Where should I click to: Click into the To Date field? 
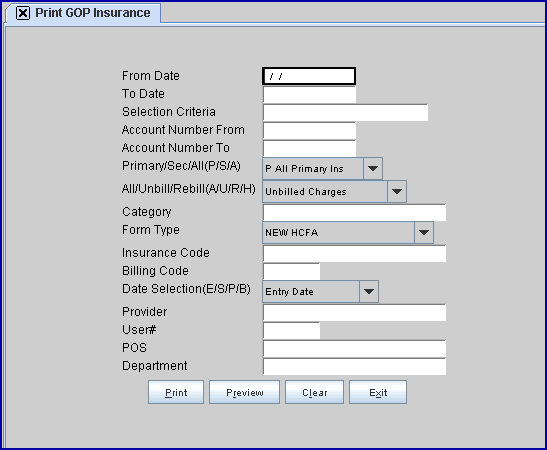point(309,94)
